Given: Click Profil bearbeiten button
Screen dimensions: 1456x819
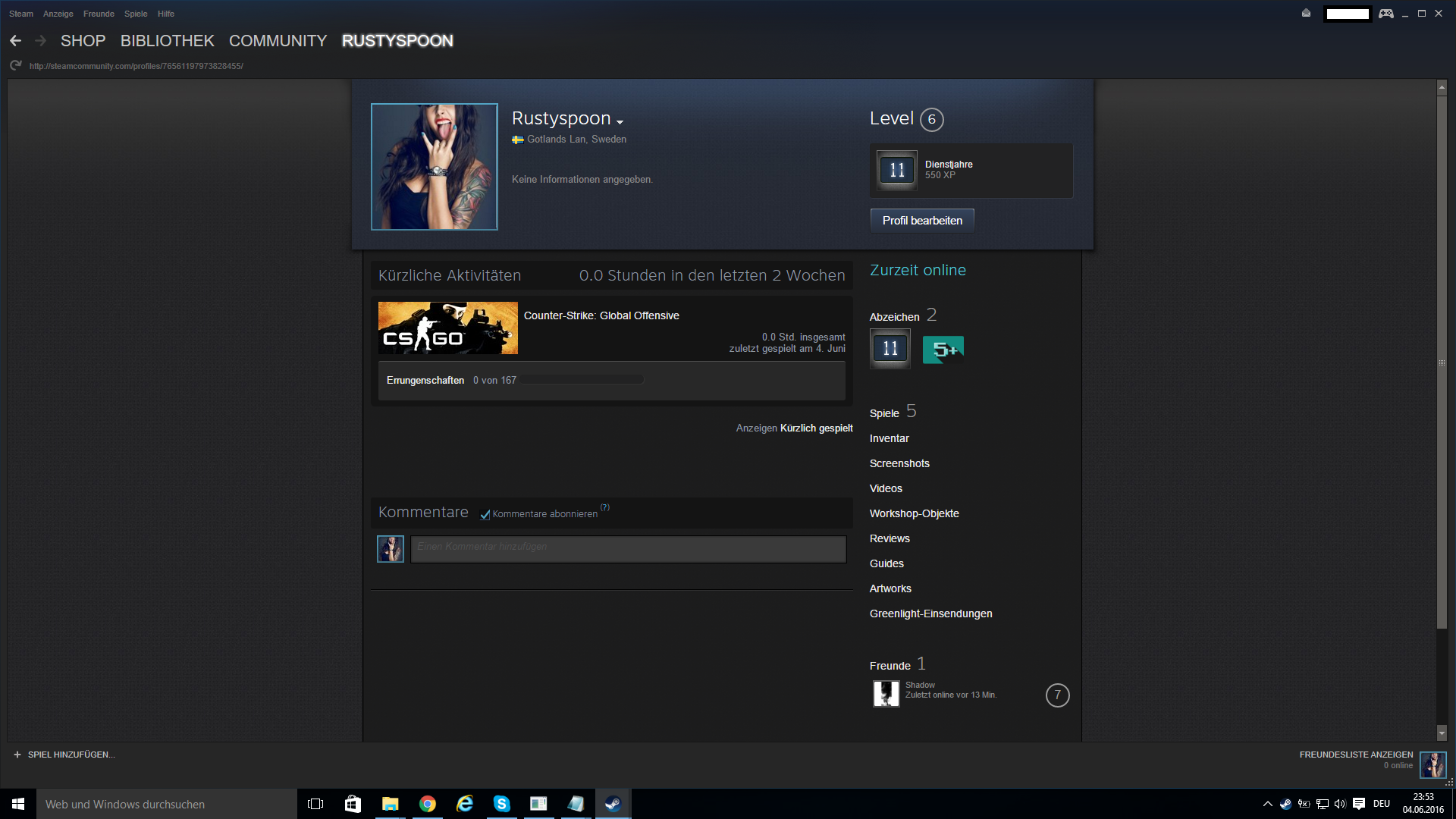Looking at the screenshot, I should tap(922, 221).
